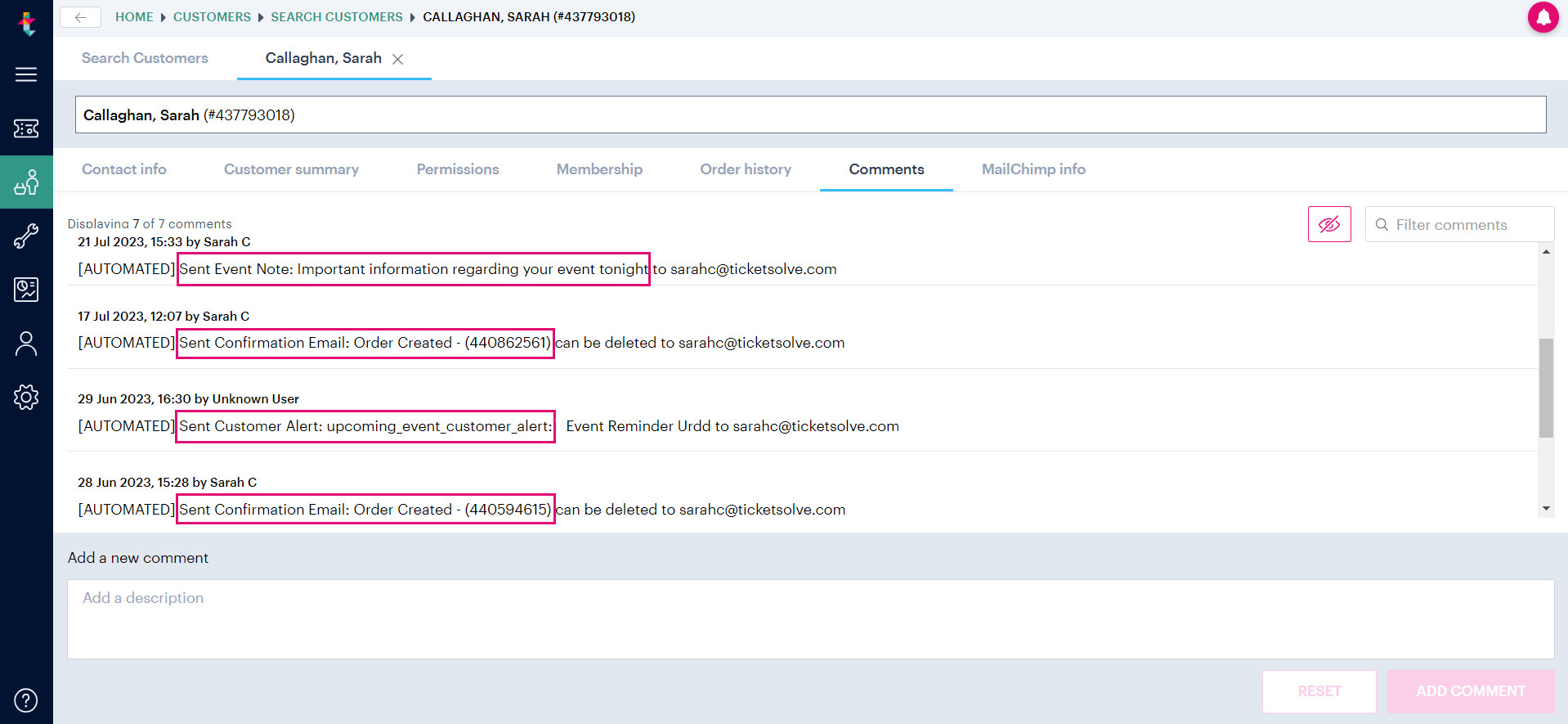This screenshot has width=1568, height=724.
Task: Navigate to SEARCH CUSTOMERS breadcrumb
Action: pyautogui.click(x=337, y=16)
